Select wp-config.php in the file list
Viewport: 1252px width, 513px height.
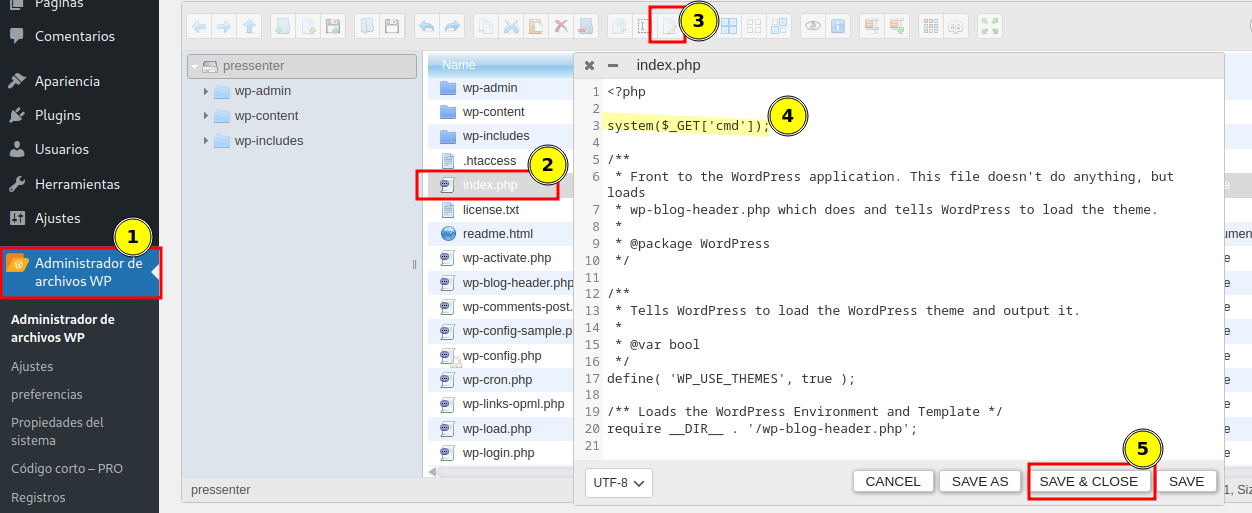501,356
